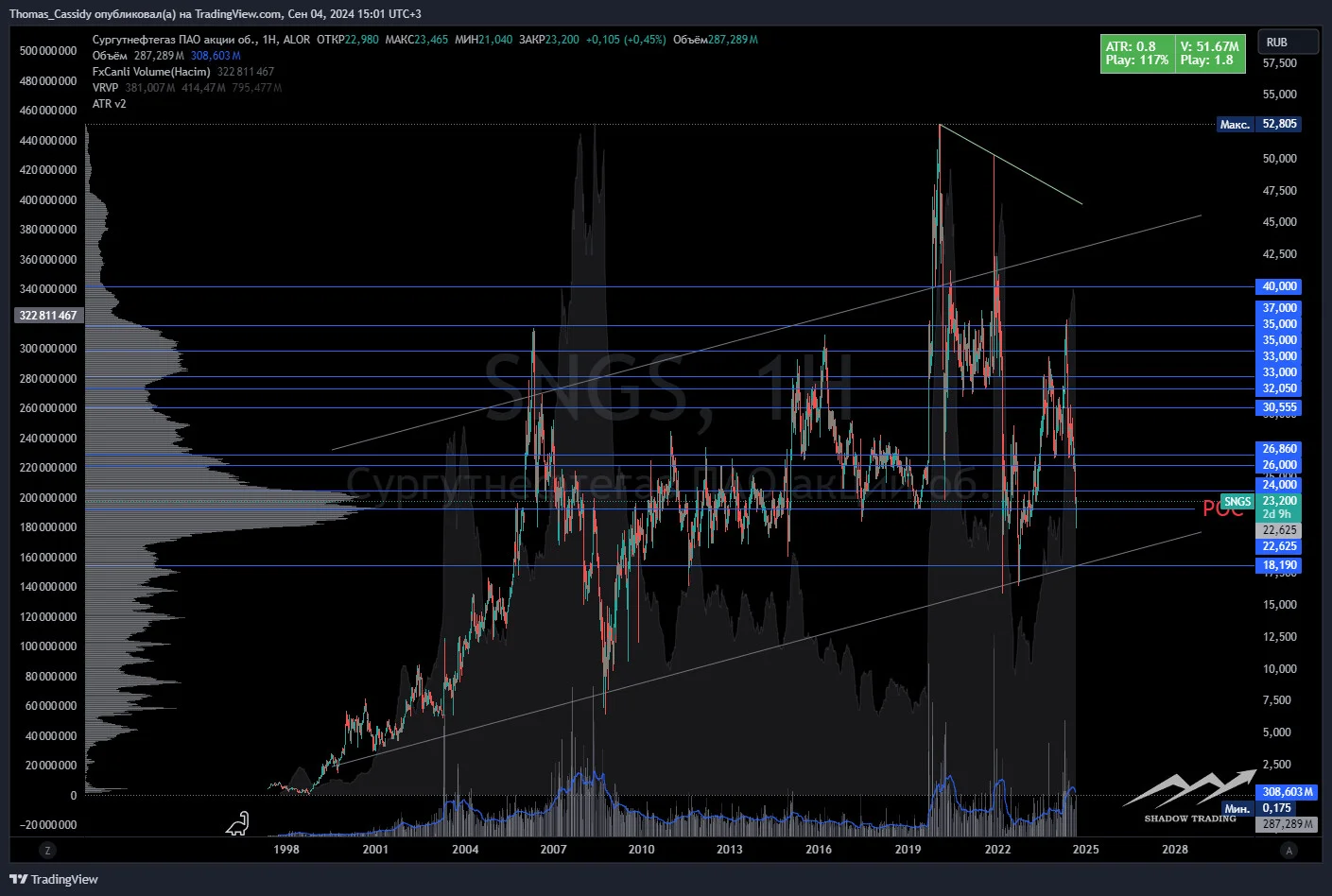The height and width of the screenshot is (896, 1332).
Task: Toggle the round A auto-scale button
Action: pos(1289,850)
